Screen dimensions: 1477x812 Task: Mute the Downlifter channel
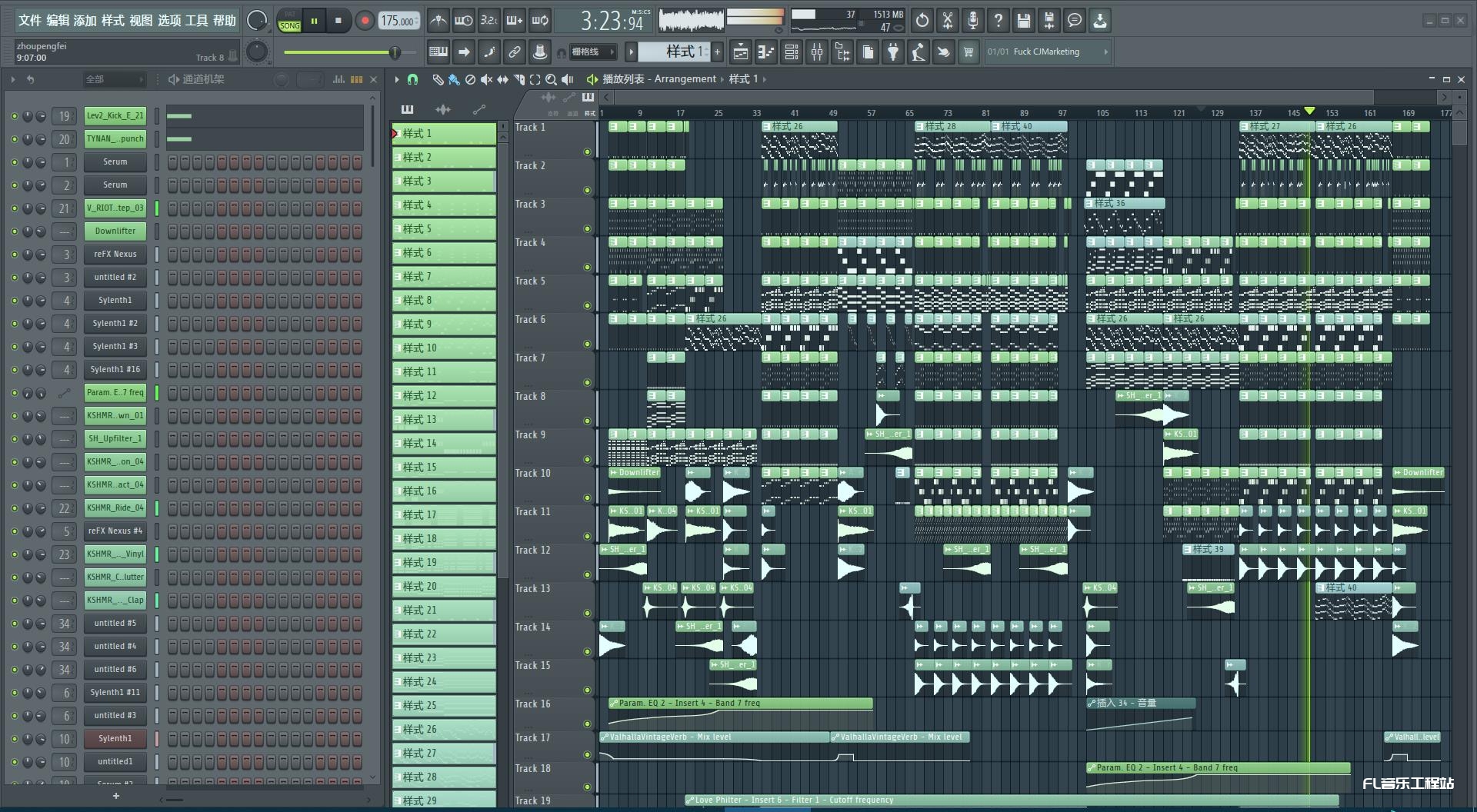coord(15,231)
